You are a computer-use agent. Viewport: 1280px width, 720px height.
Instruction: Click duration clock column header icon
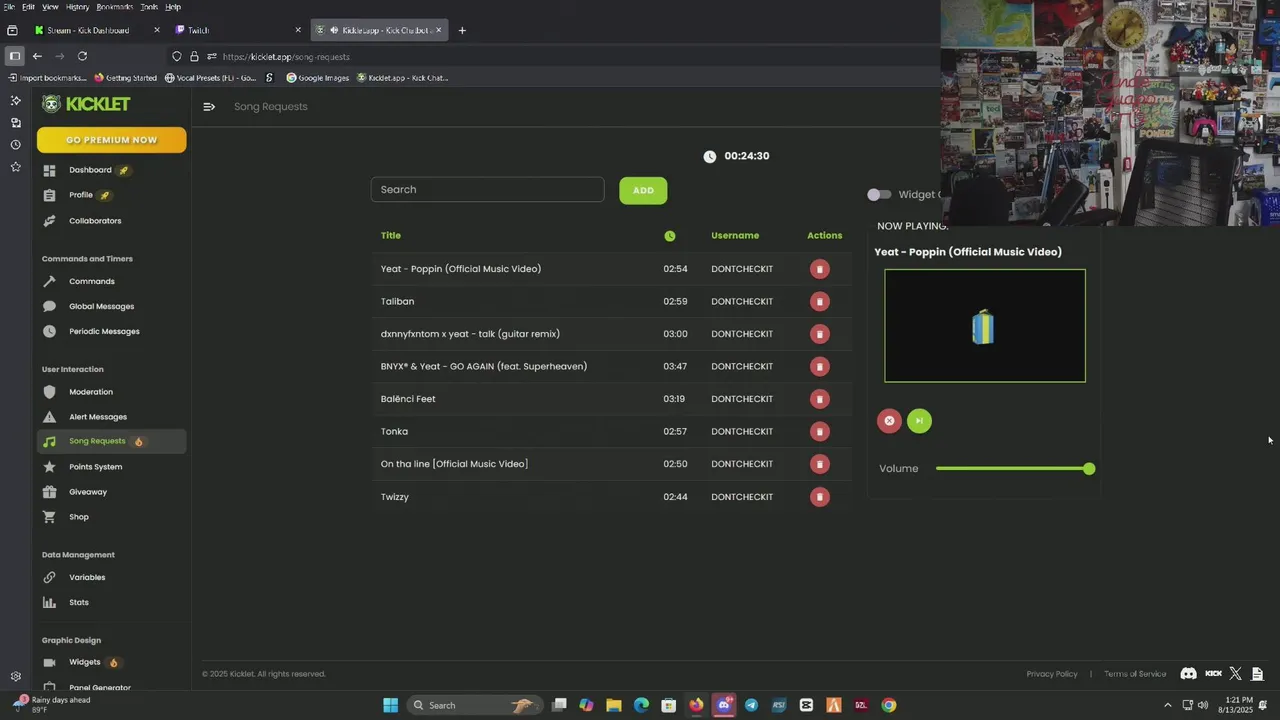tap(670, 236)
